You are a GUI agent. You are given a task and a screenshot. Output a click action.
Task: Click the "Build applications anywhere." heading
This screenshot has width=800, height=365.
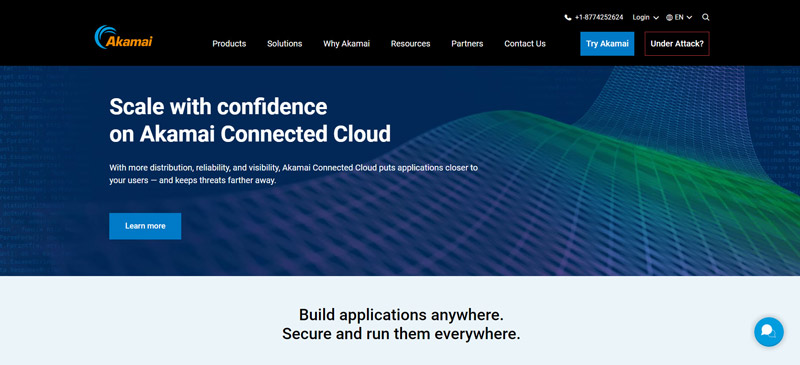tap(401, 314)
